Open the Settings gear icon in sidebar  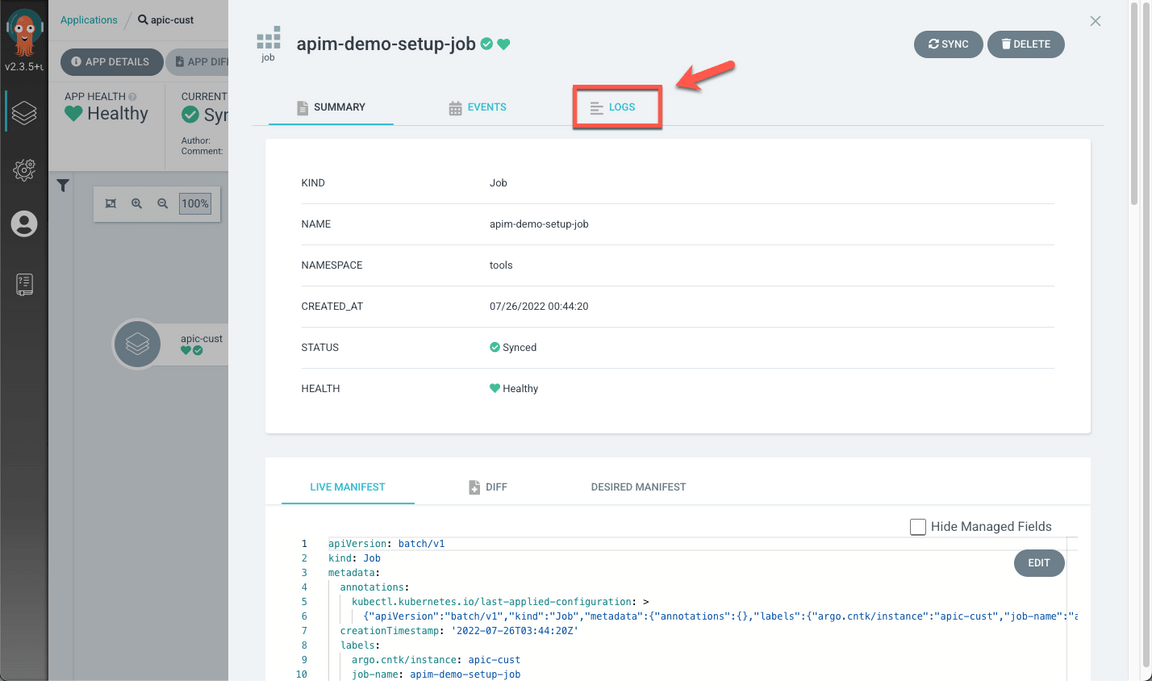click(x=24, y=169)
